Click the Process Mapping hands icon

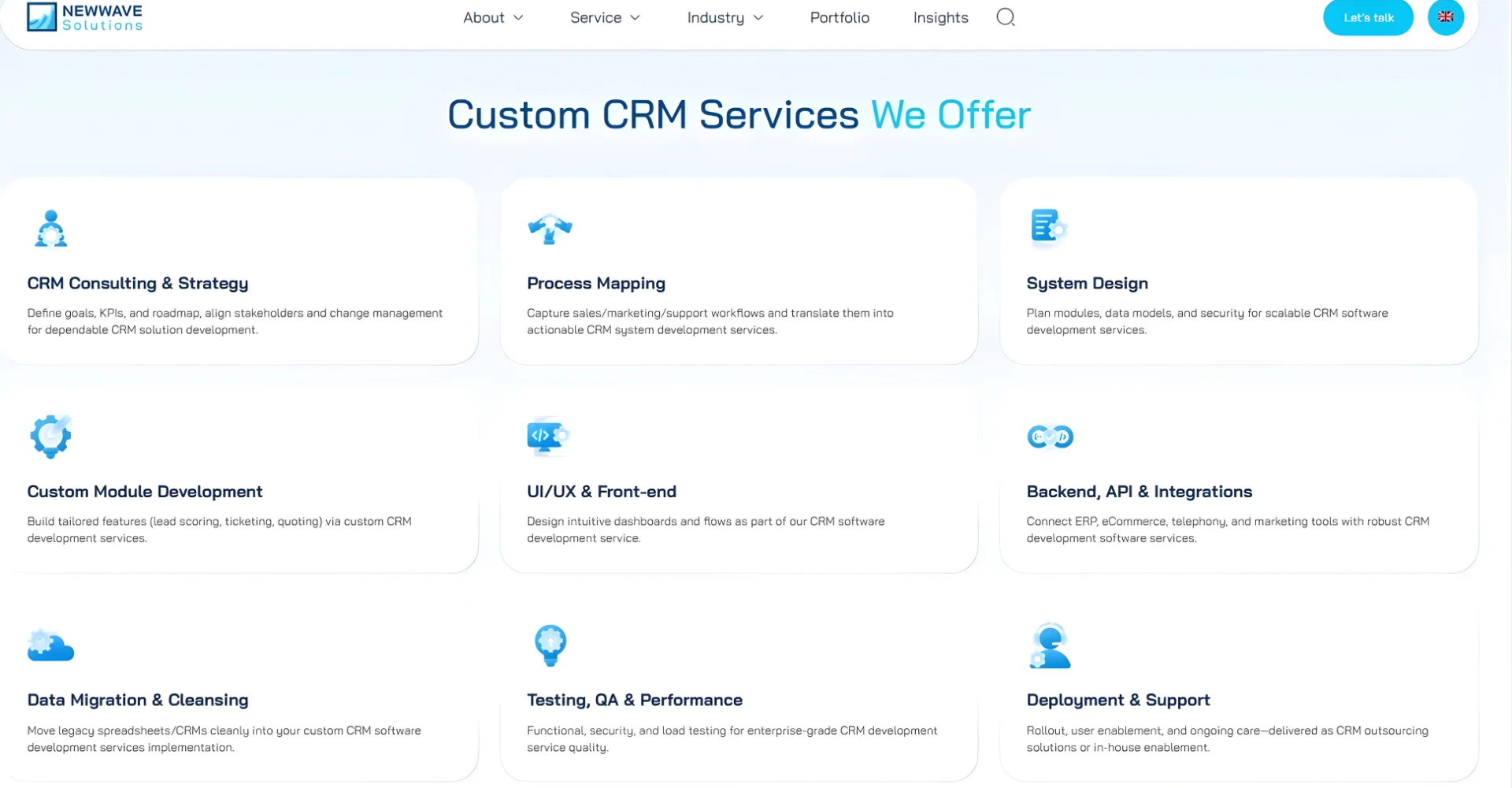pos(550,229)
